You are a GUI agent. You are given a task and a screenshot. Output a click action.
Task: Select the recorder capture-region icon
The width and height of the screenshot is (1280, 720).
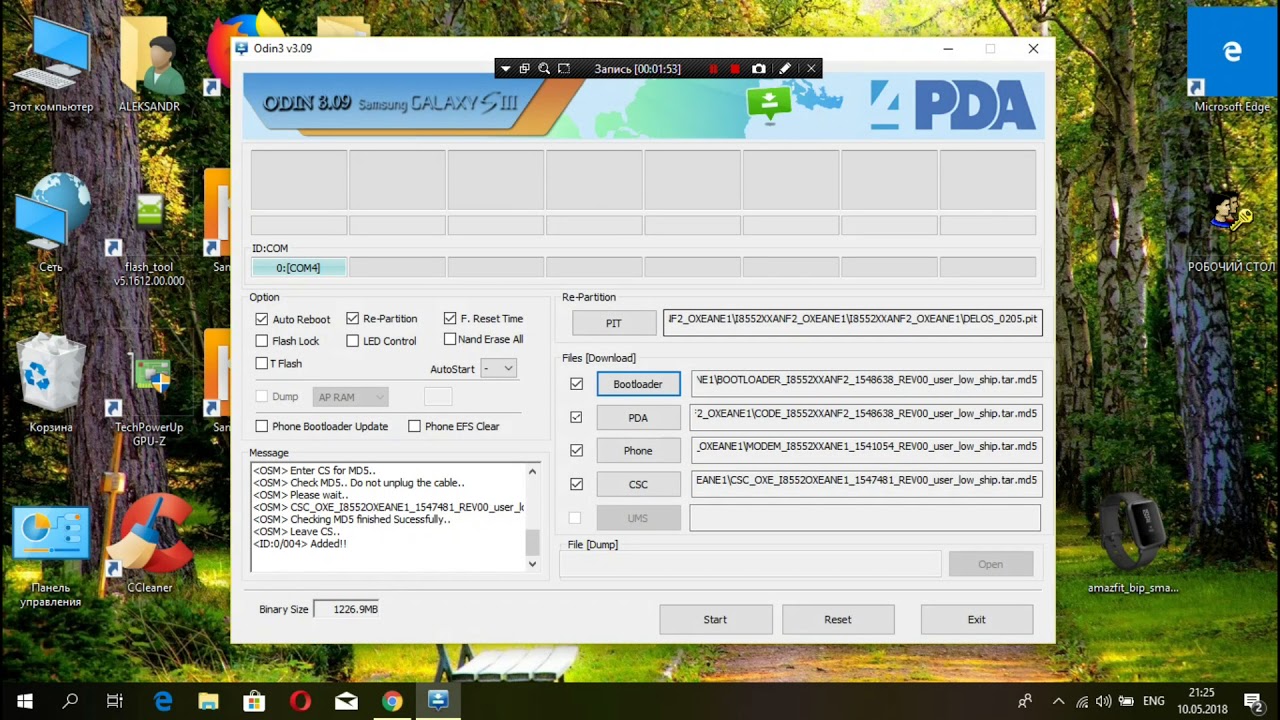tap(564, 69)
